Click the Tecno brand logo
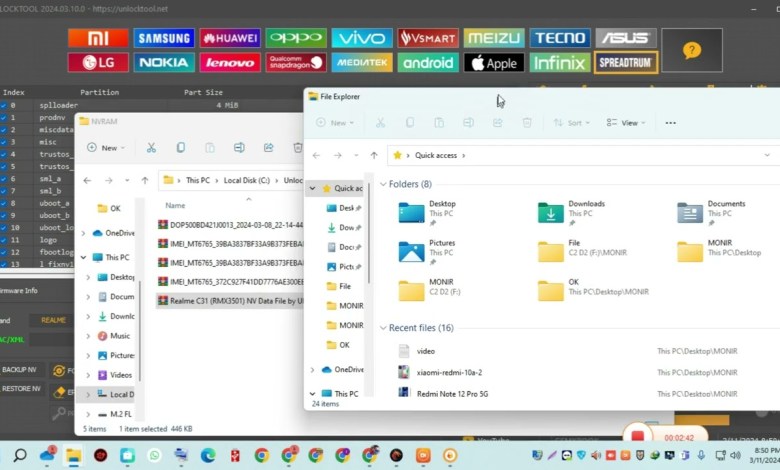780x470 pixels. pos(560,38)
